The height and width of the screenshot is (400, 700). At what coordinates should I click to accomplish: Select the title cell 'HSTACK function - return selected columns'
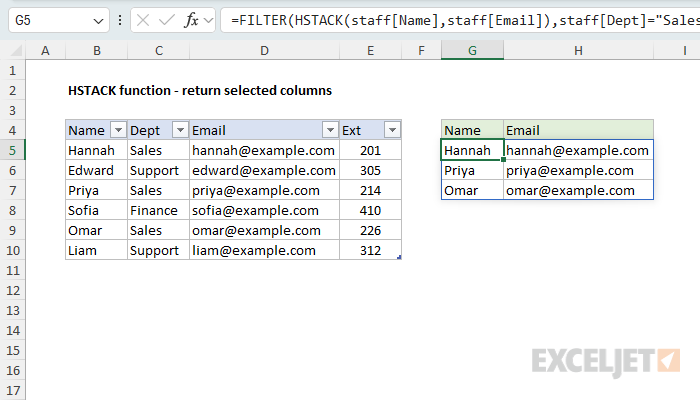point(200,91)
